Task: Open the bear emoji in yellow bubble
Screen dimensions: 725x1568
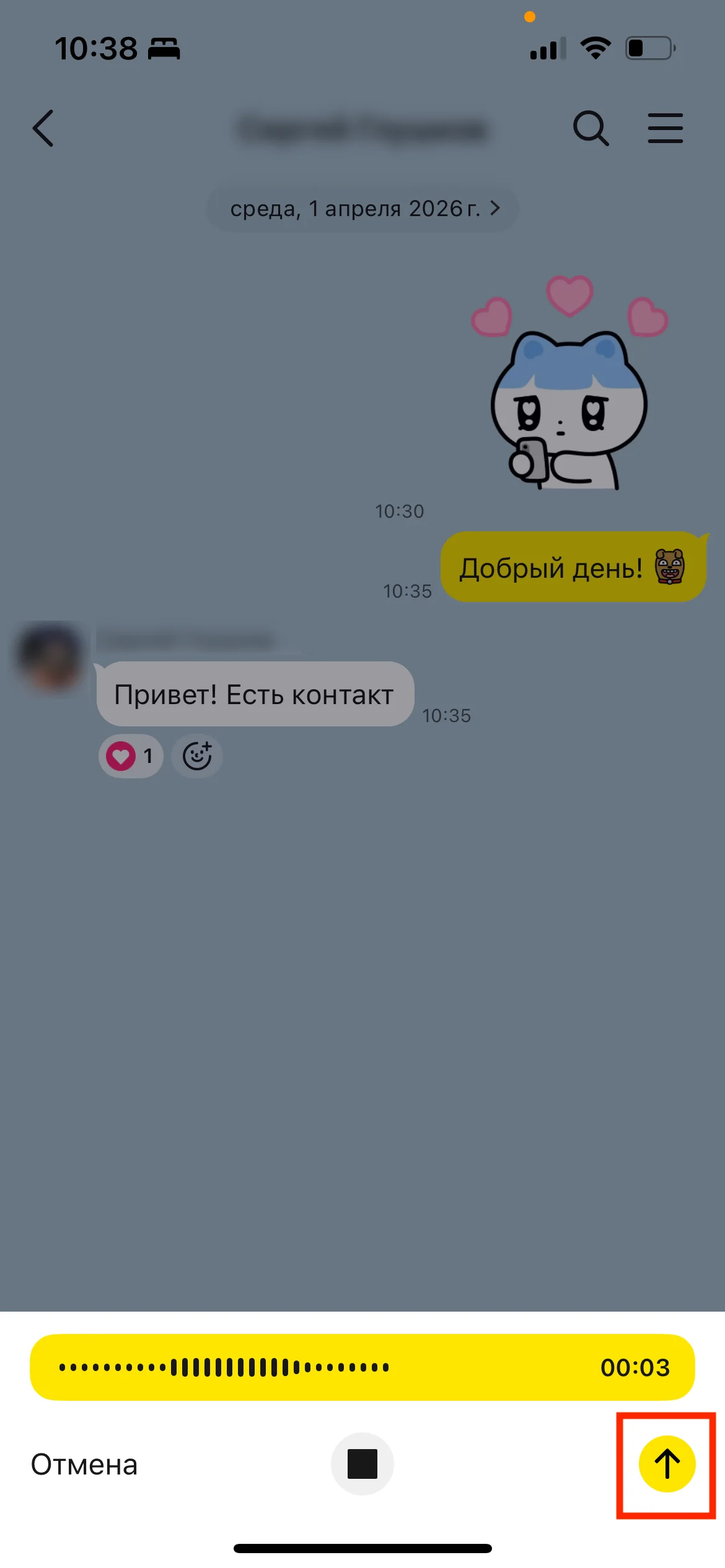Action: (670, 567)
